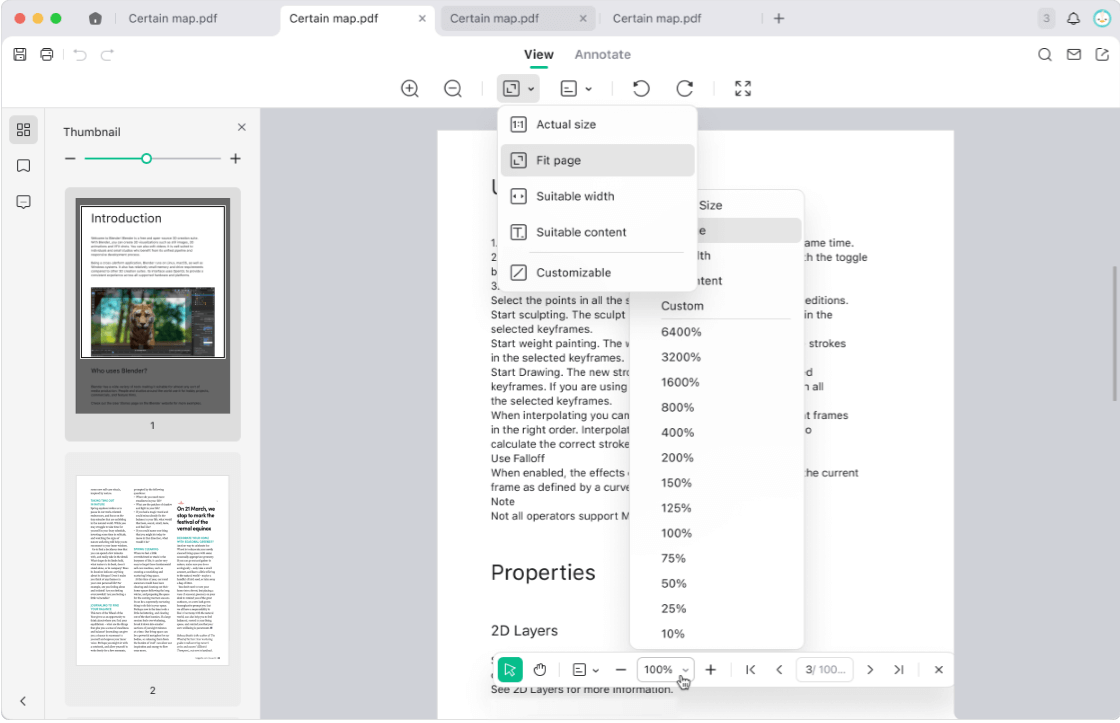Enter fullscreen mode
The height and width of the screenshot is (723, 1120).
pos(743,89)
